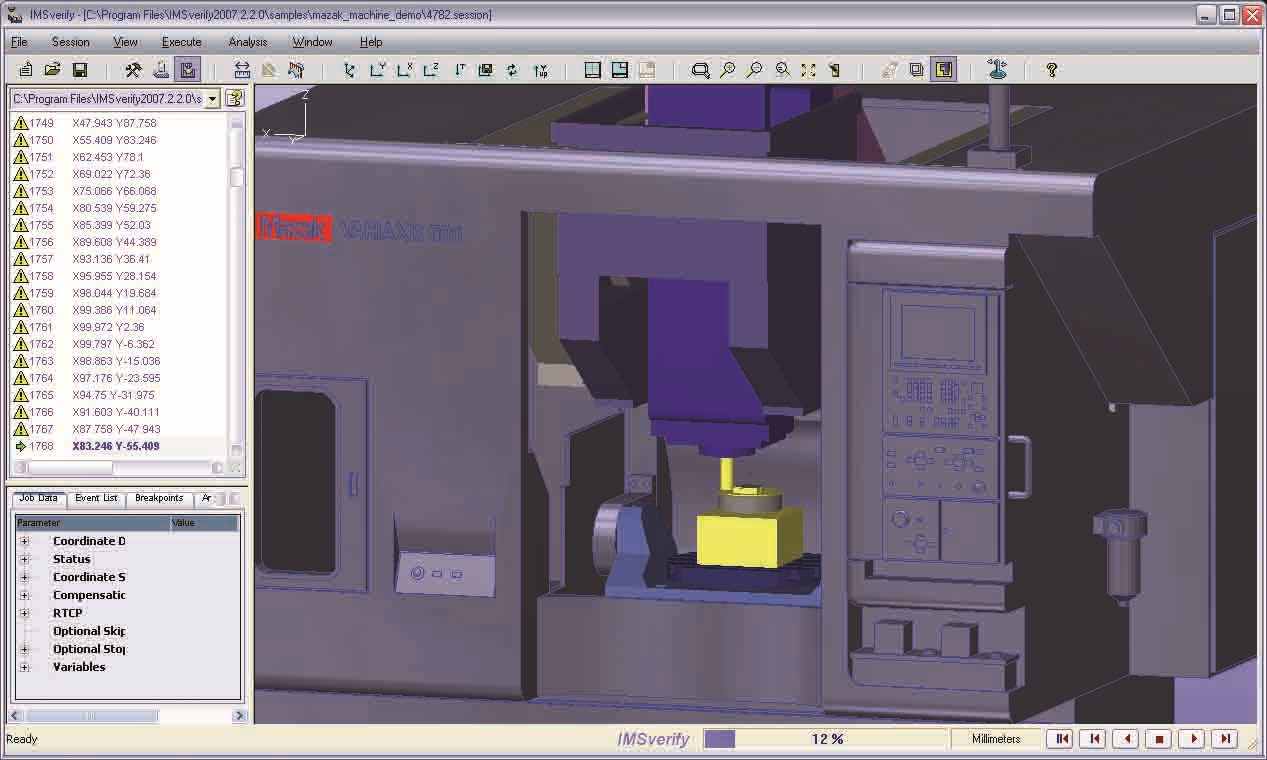Image resolution: width=1267 pixels, height=760 pixels.
Task: Click the Job Data horizontal scrollbar
Action: click(x=127, y=716)
